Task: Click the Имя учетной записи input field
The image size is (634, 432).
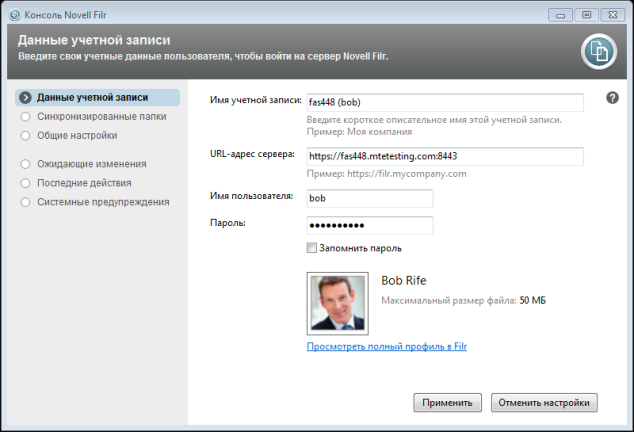Action: 443,102
